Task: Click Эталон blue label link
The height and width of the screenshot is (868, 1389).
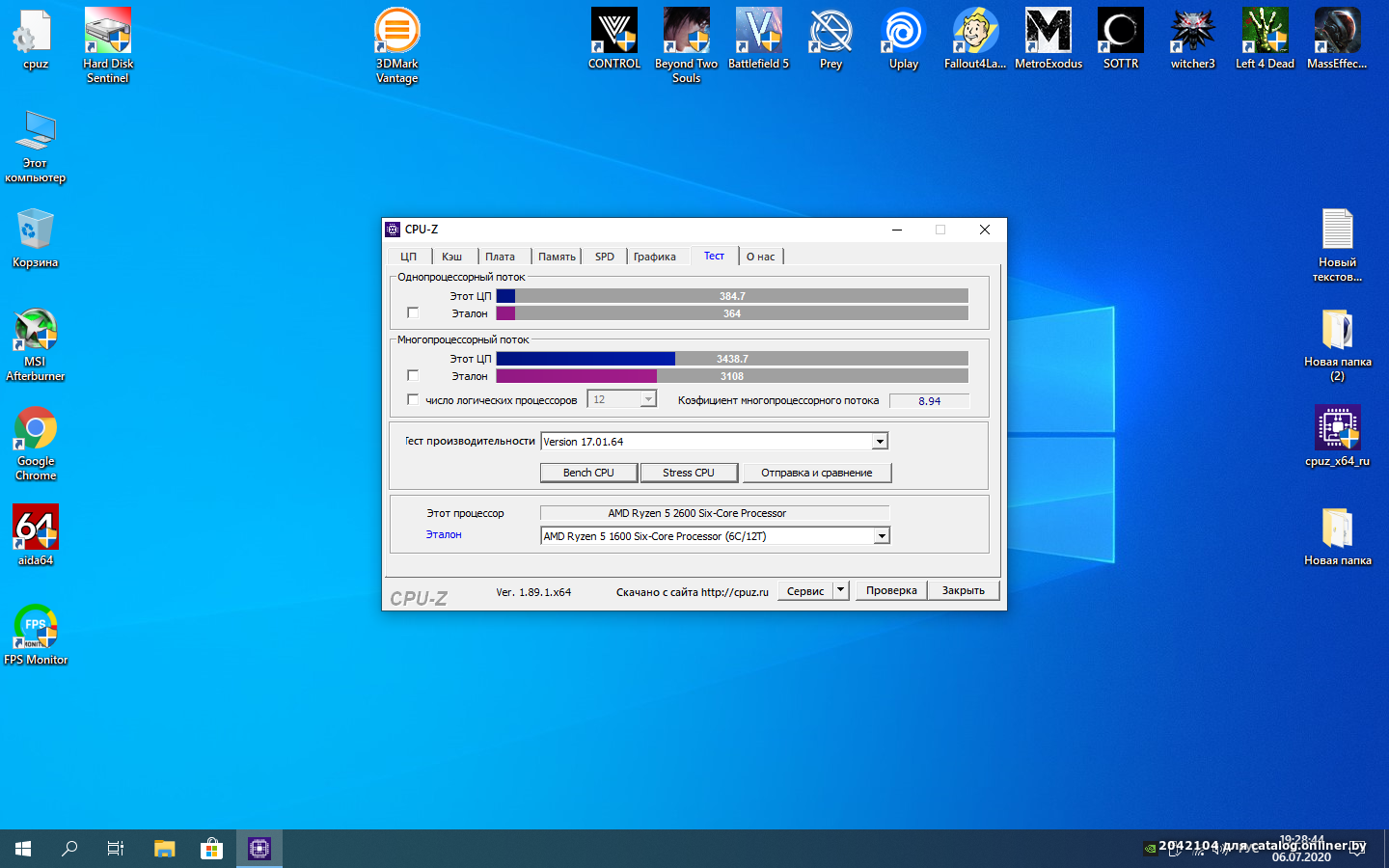Action: (444, 534)
